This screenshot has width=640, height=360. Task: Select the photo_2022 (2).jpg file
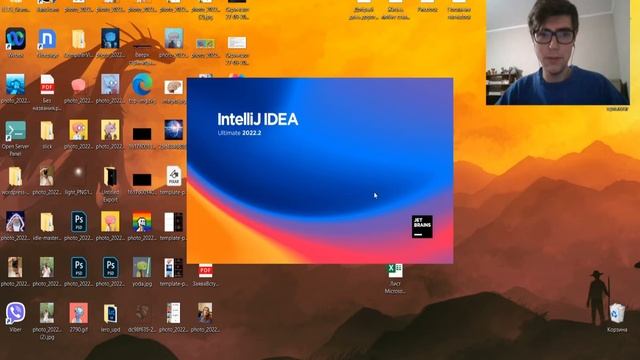[x=47, y=313]
